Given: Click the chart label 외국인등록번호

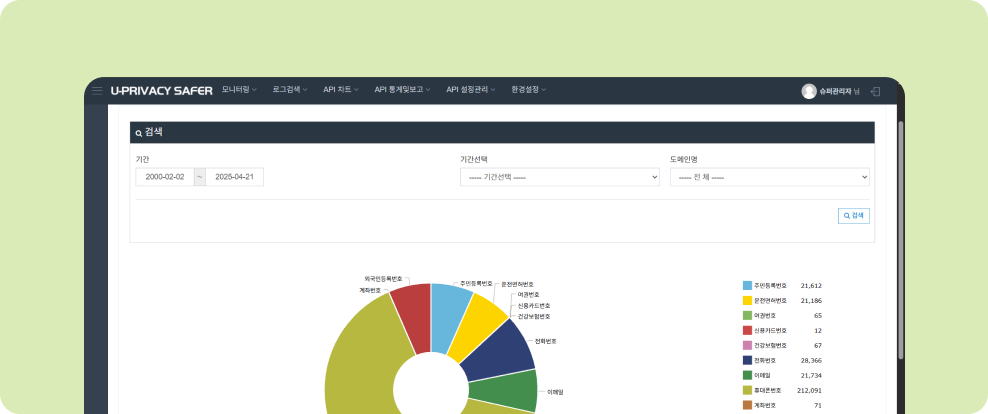Looking at the screenshot, I should [x=383, y=278].
